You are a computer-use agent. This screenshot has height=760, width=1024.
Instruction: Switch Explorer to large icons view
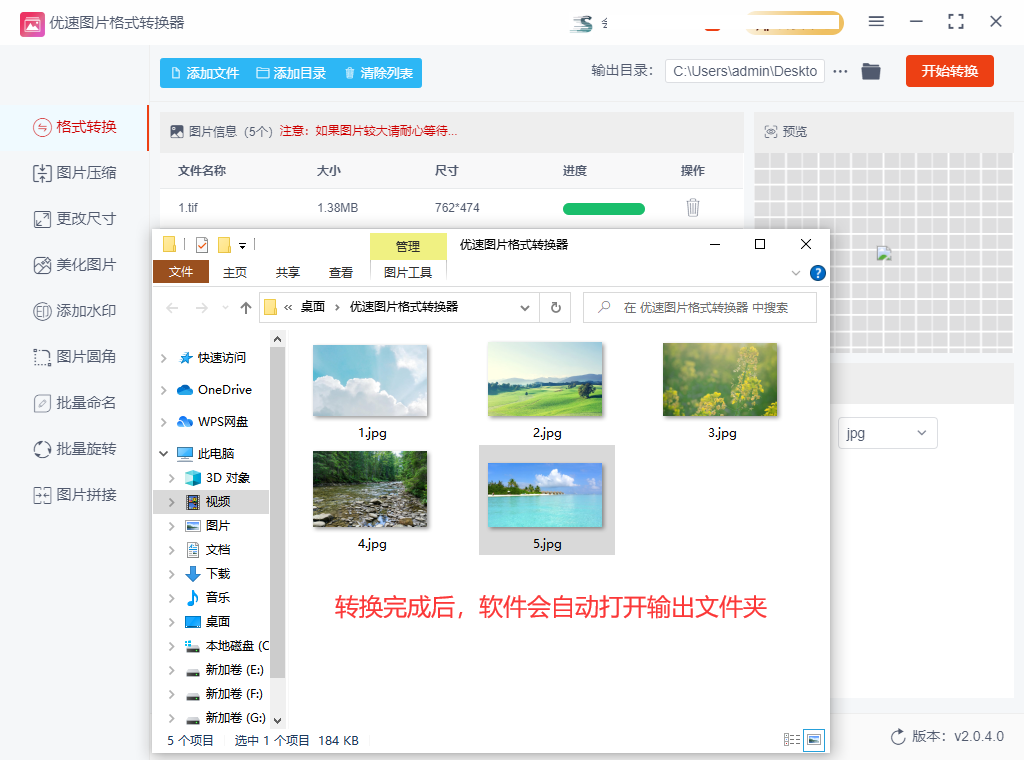click(814, 740)
